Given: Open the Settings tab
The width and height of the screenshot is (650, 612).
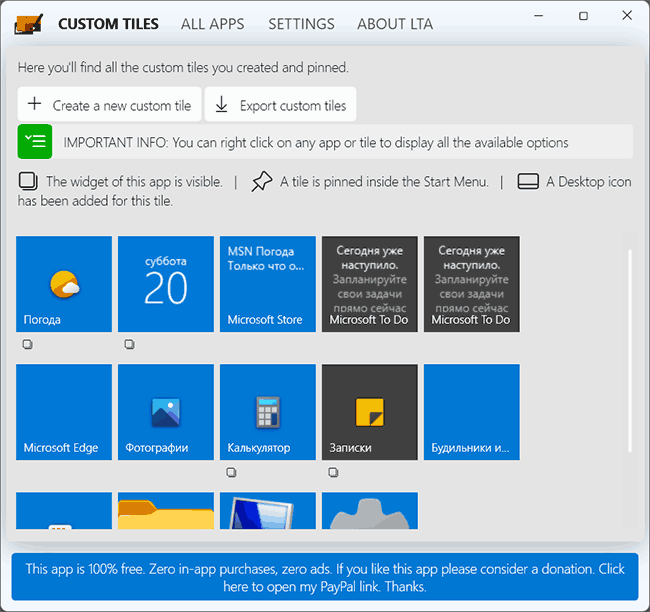Looking at the screenshot, I should point(301,24).
